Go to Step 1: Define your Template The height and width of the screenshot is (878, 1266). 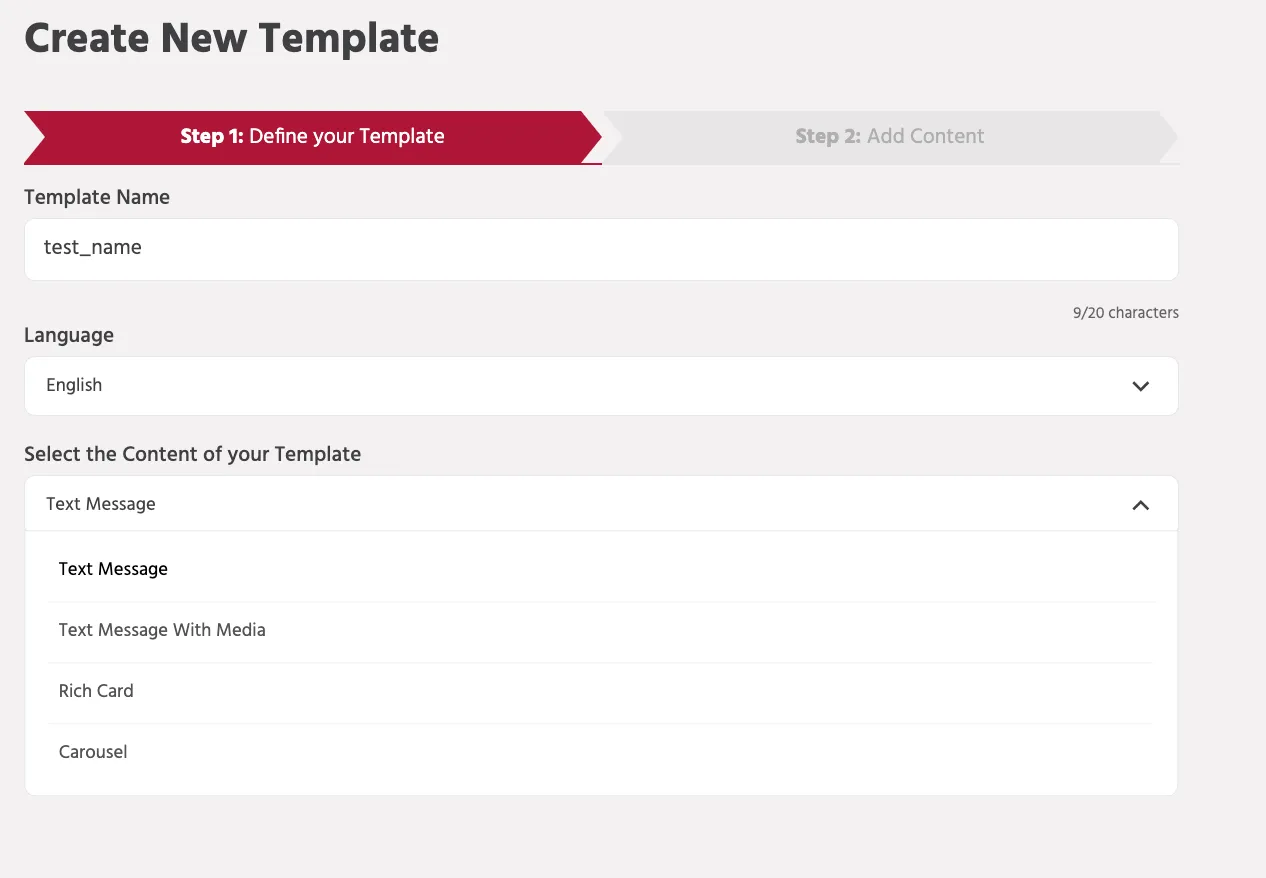click(x=312, y=137)
